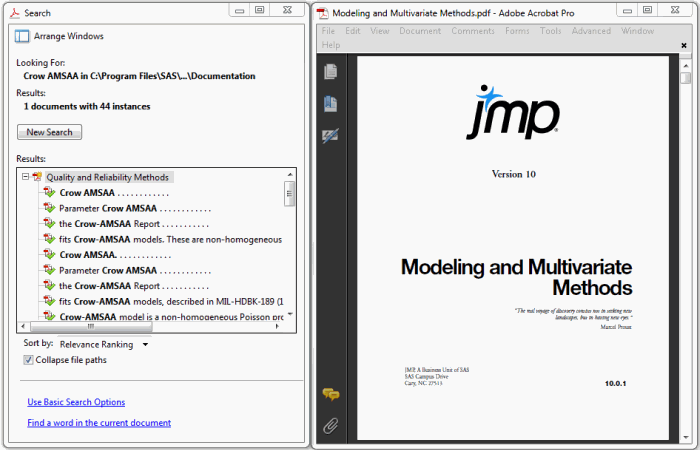The width and height of the screenshot is (700, 450).
Task: Click the document scroll-down arrow
Action: 686,438
